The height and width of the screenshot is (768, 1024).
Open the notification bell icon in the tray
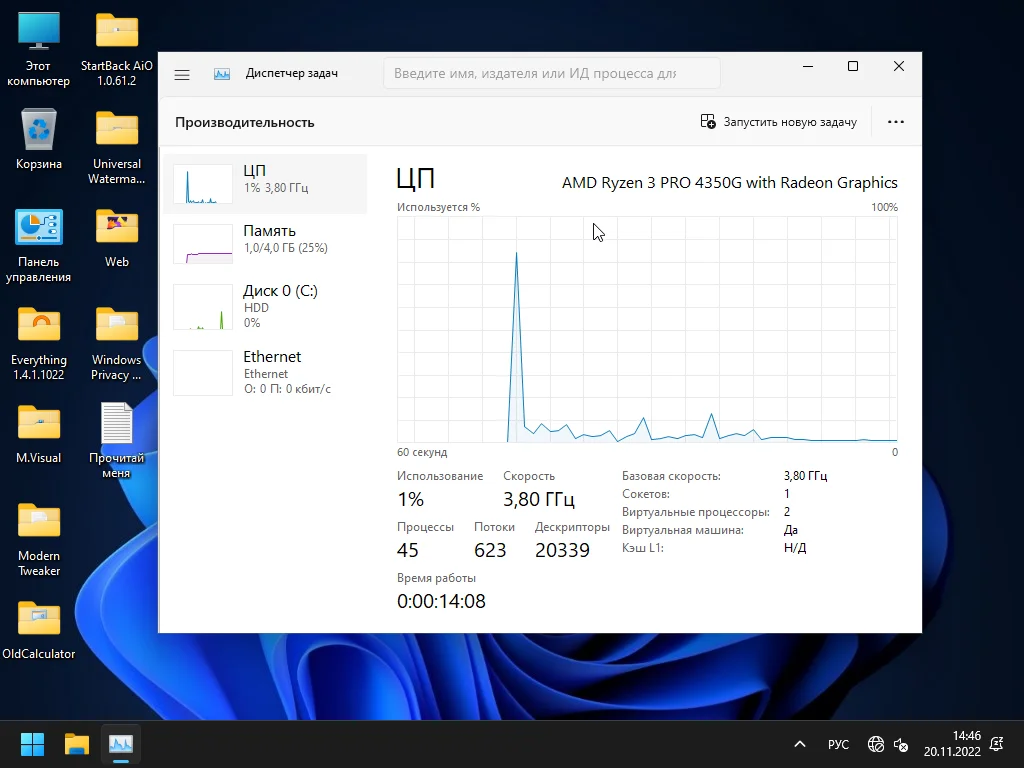point(997,744)
